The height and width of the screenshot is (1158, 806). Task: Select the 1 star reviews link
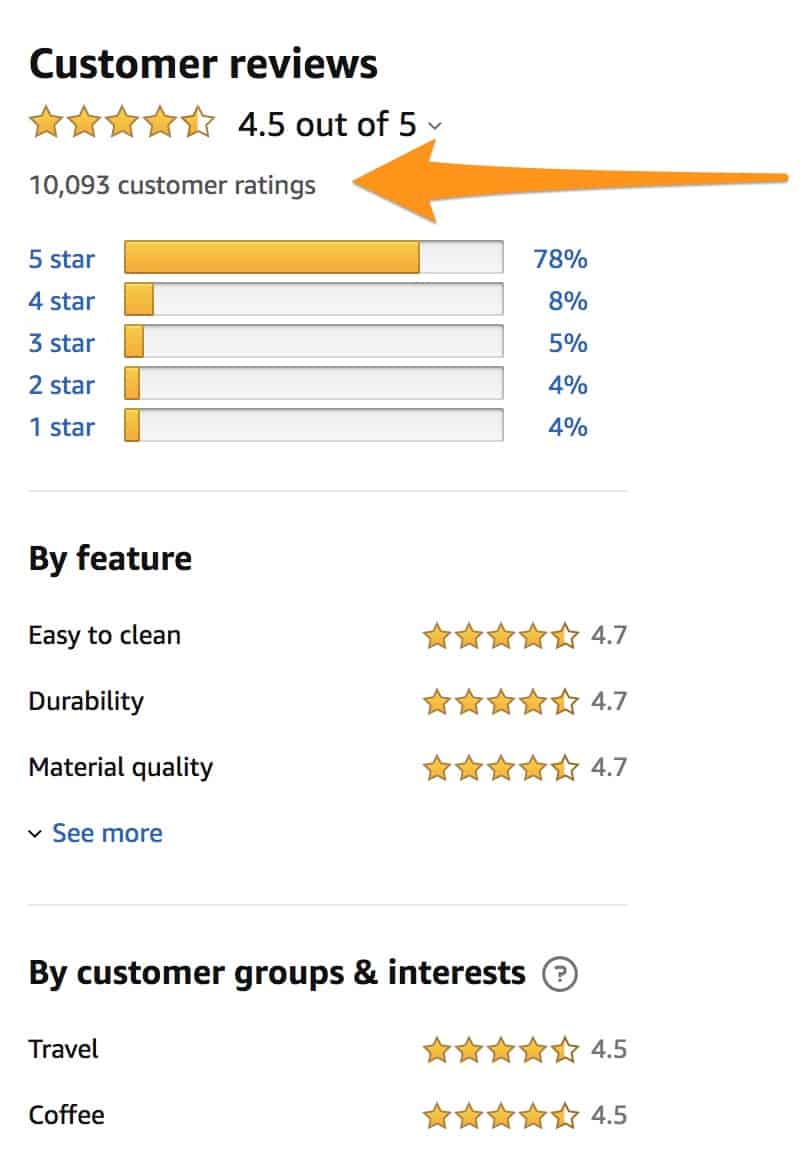coord(62,427)
